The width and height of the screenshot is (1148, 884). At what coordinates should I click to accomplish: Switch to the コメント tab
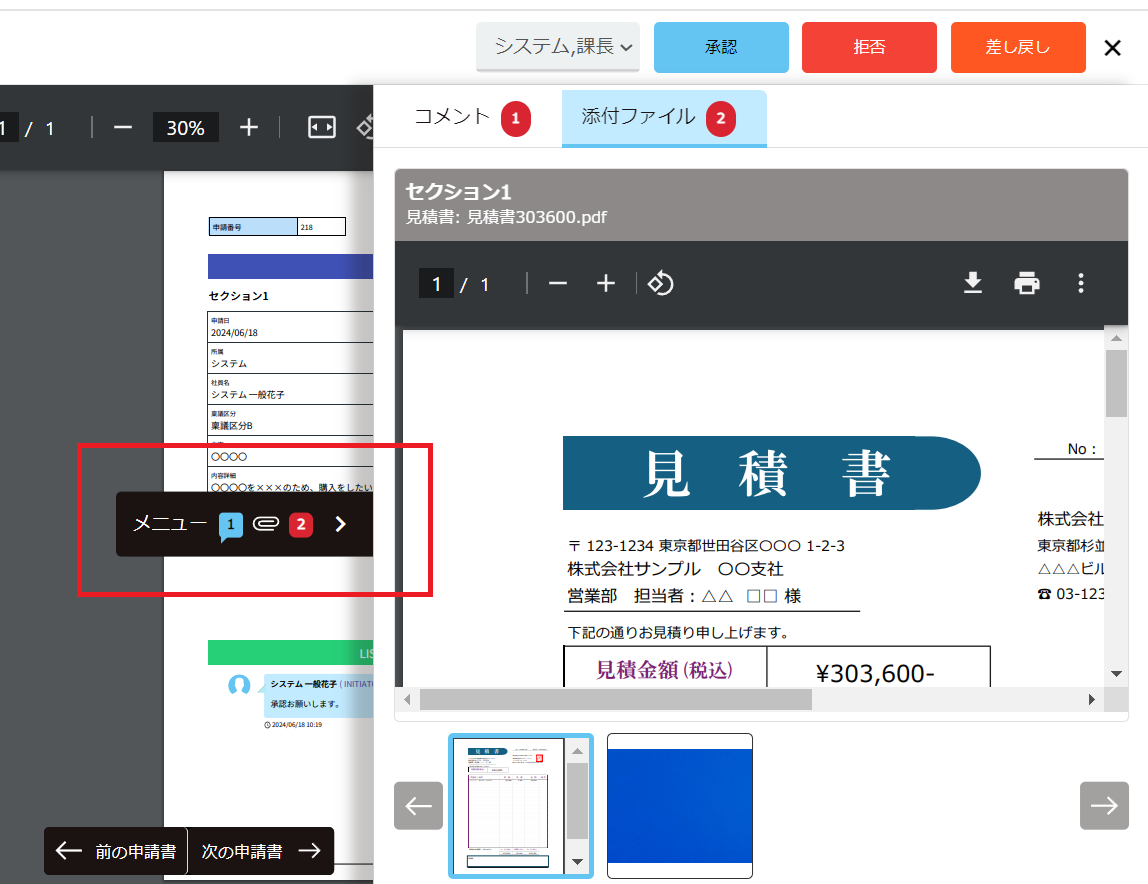[472, 118]
